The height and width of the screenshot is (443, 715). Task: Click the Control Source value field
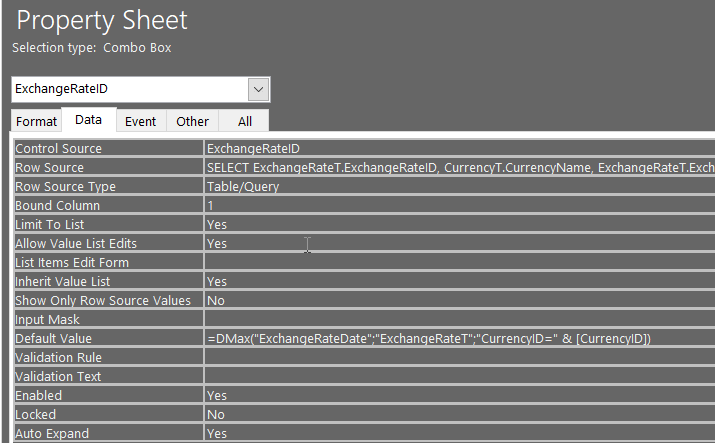tap(459, 148)
